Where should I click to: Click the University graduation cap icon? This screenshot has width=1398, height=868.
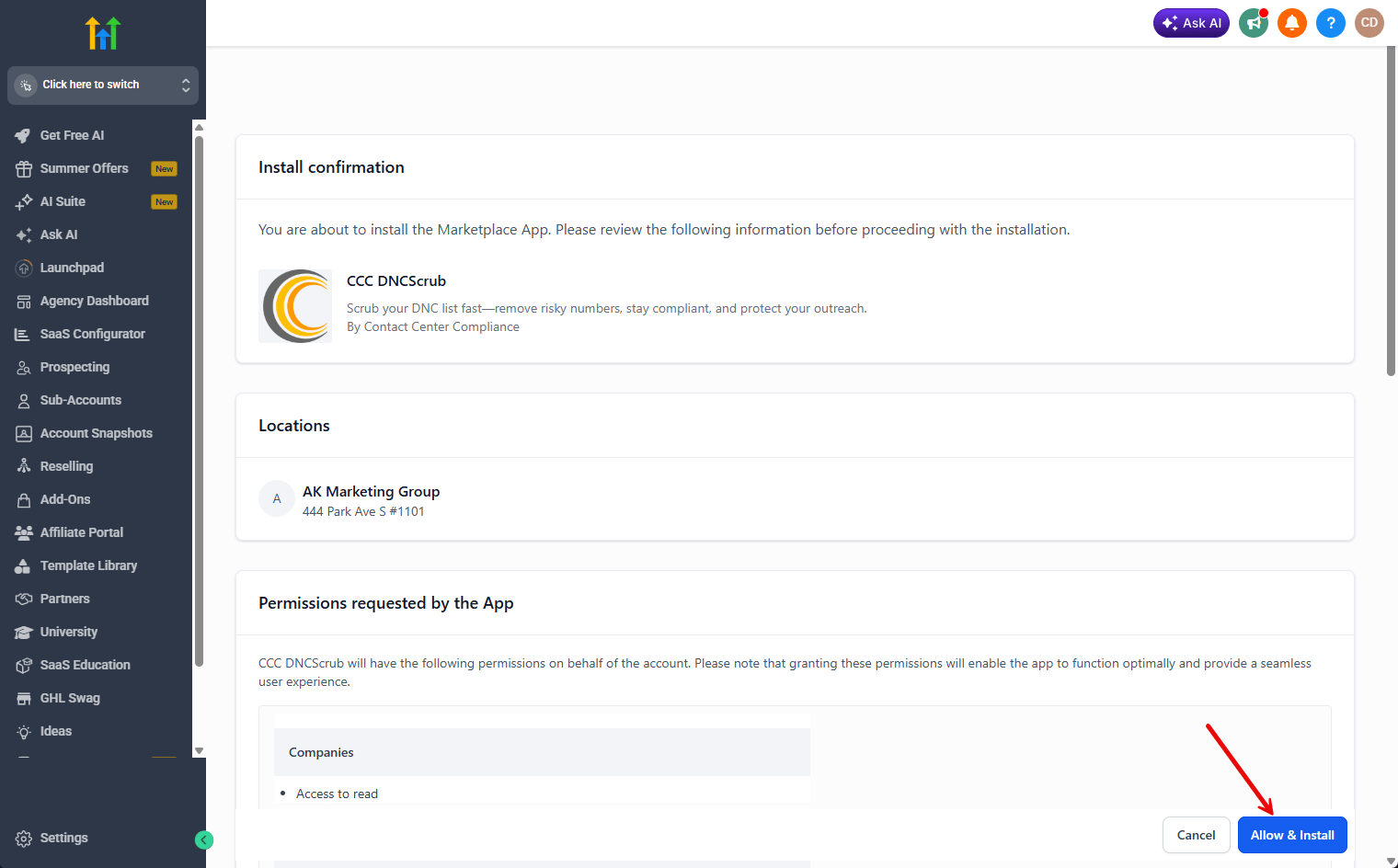(x=24, y=632)
